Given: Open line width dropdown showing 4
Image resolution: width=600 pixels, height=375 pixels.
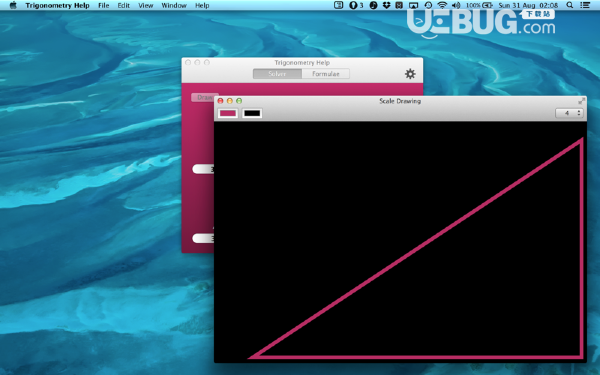Looking at the screenshot, I should tap(569, 113).
